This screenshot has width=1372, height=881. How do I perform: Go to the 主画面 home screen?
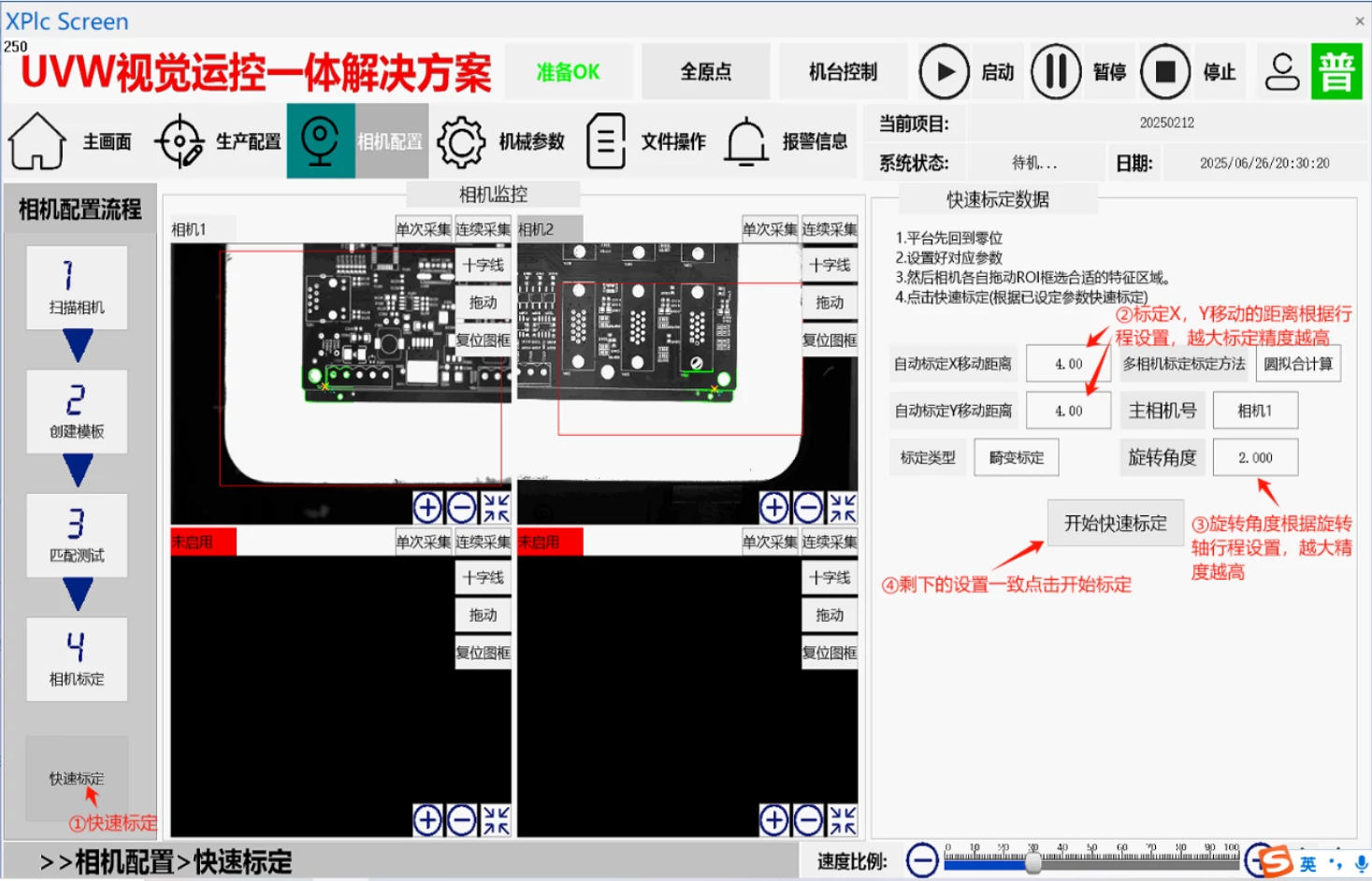[71, 141]
